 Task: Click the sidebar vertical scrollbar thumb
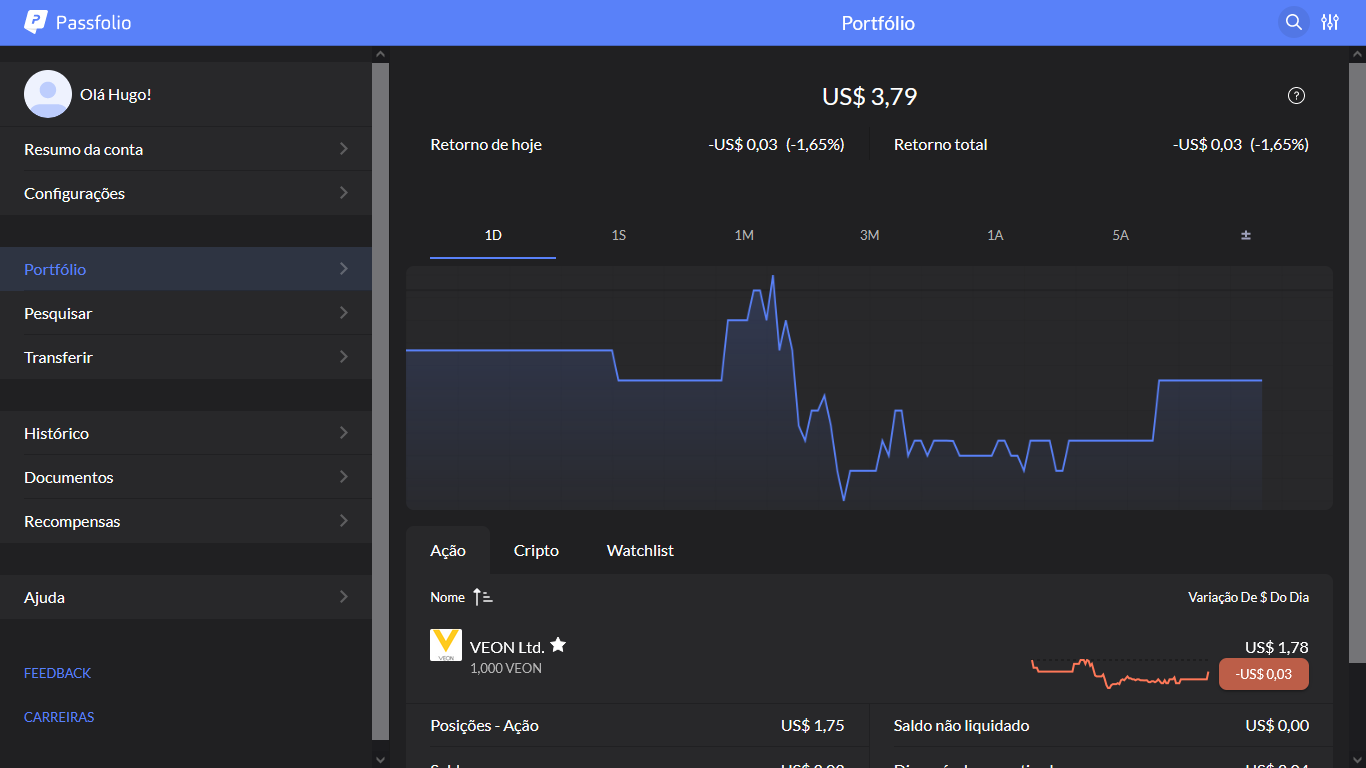pos(380,400)
